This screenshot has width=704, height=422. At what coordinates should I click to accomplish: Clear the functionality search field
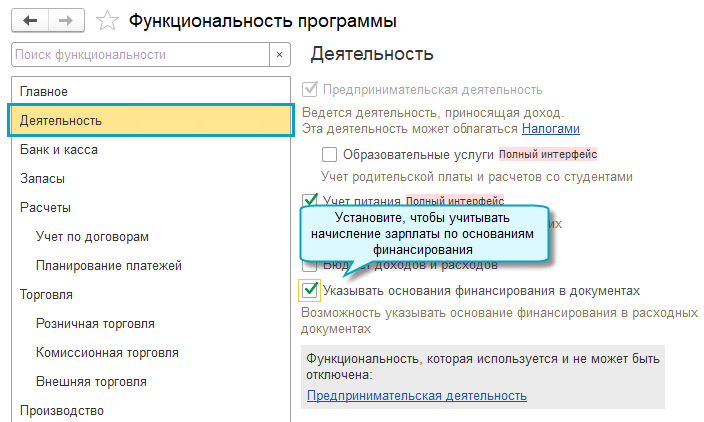pyautogui.click(x=279, y=55)
